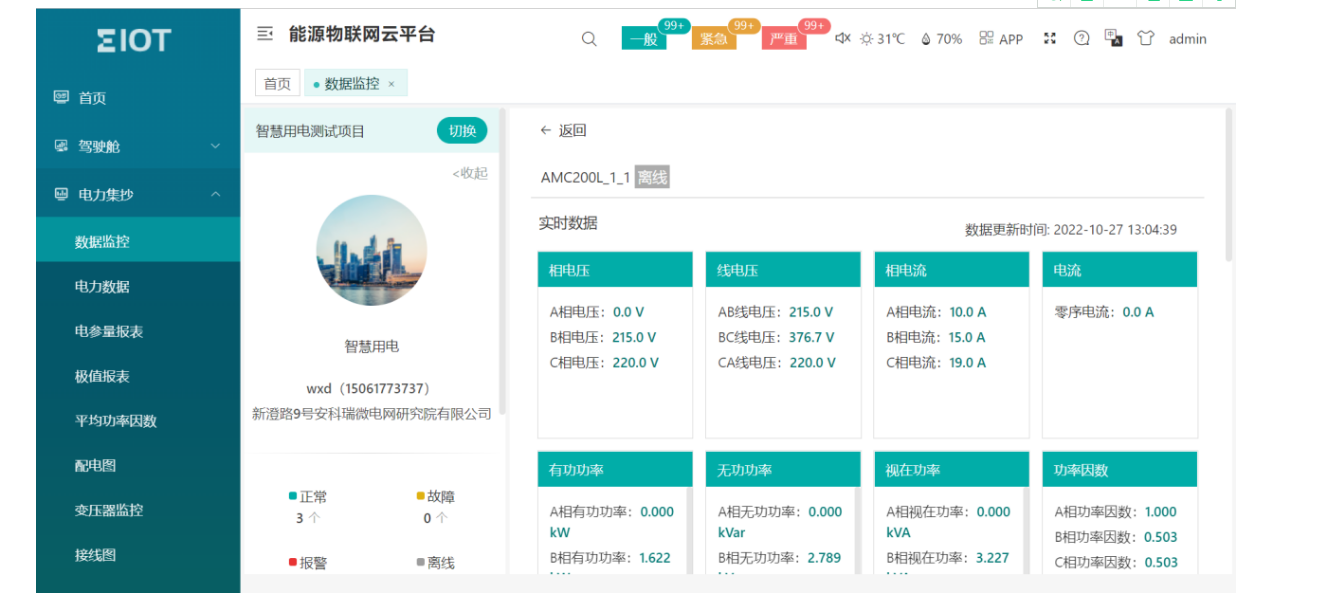Collapse the sidebar with the hamburger icon
This screenshot has width=1321, height=603.
point(263,33)
